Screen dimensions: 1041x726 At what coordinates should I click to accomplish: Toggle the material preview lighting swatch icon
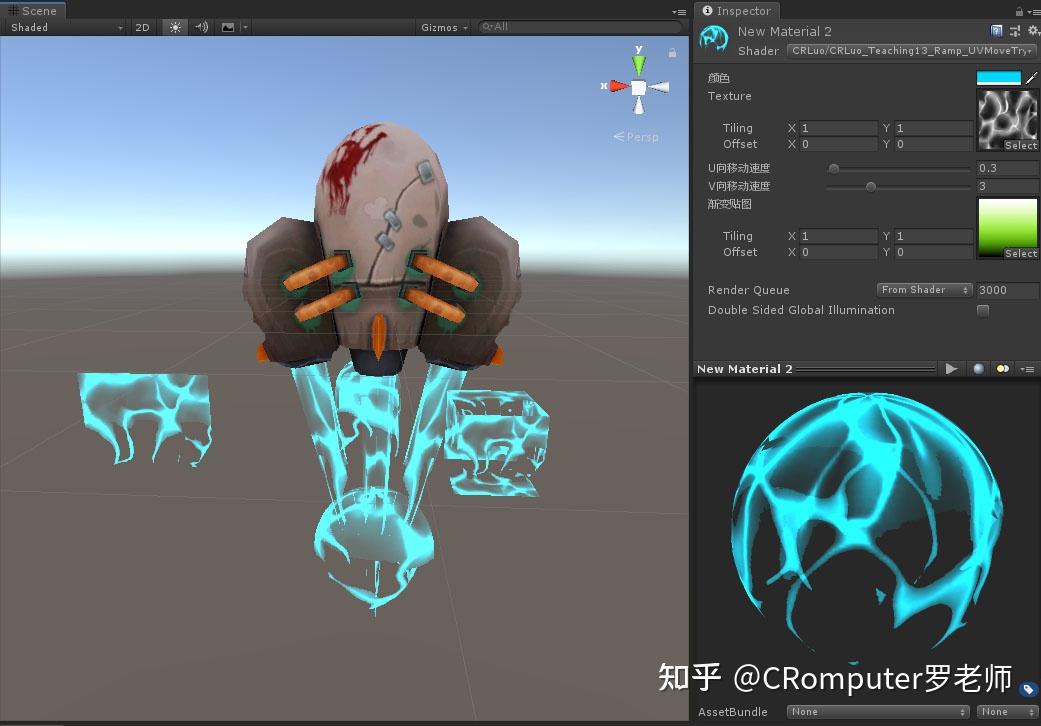(1002, 369)
